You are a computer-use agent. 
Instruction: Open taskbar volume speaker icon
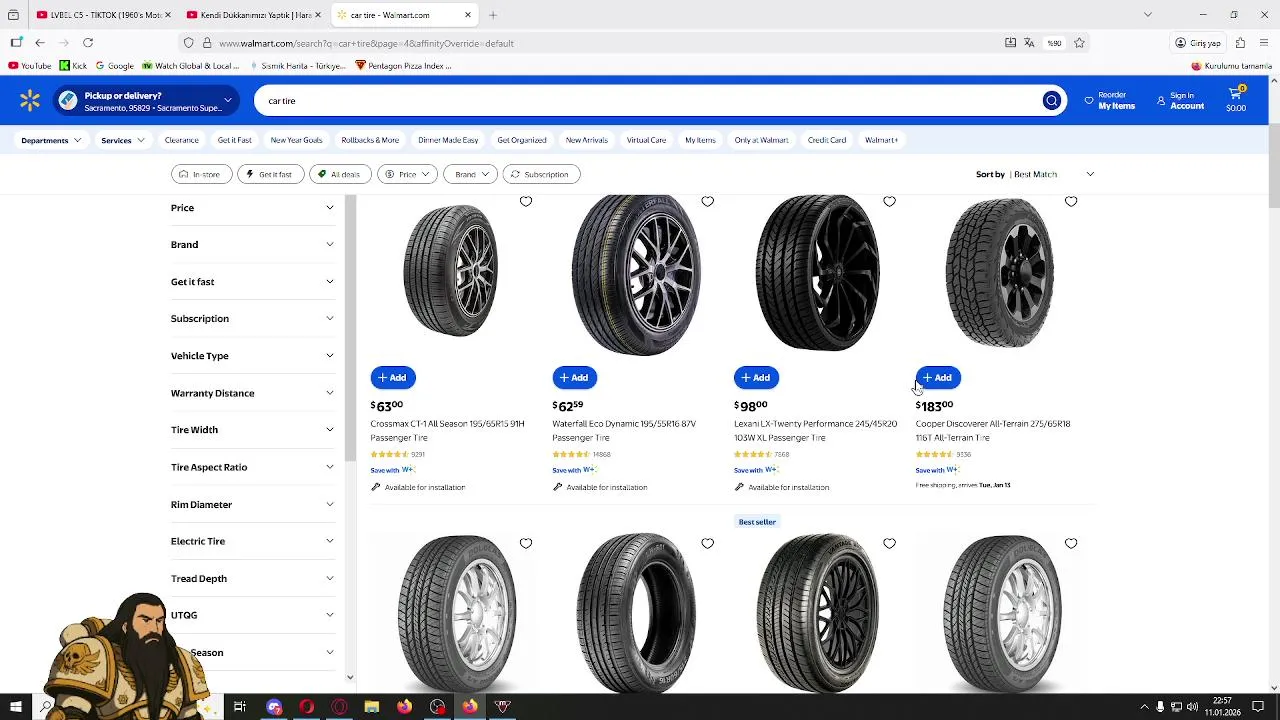(1192, 707)
